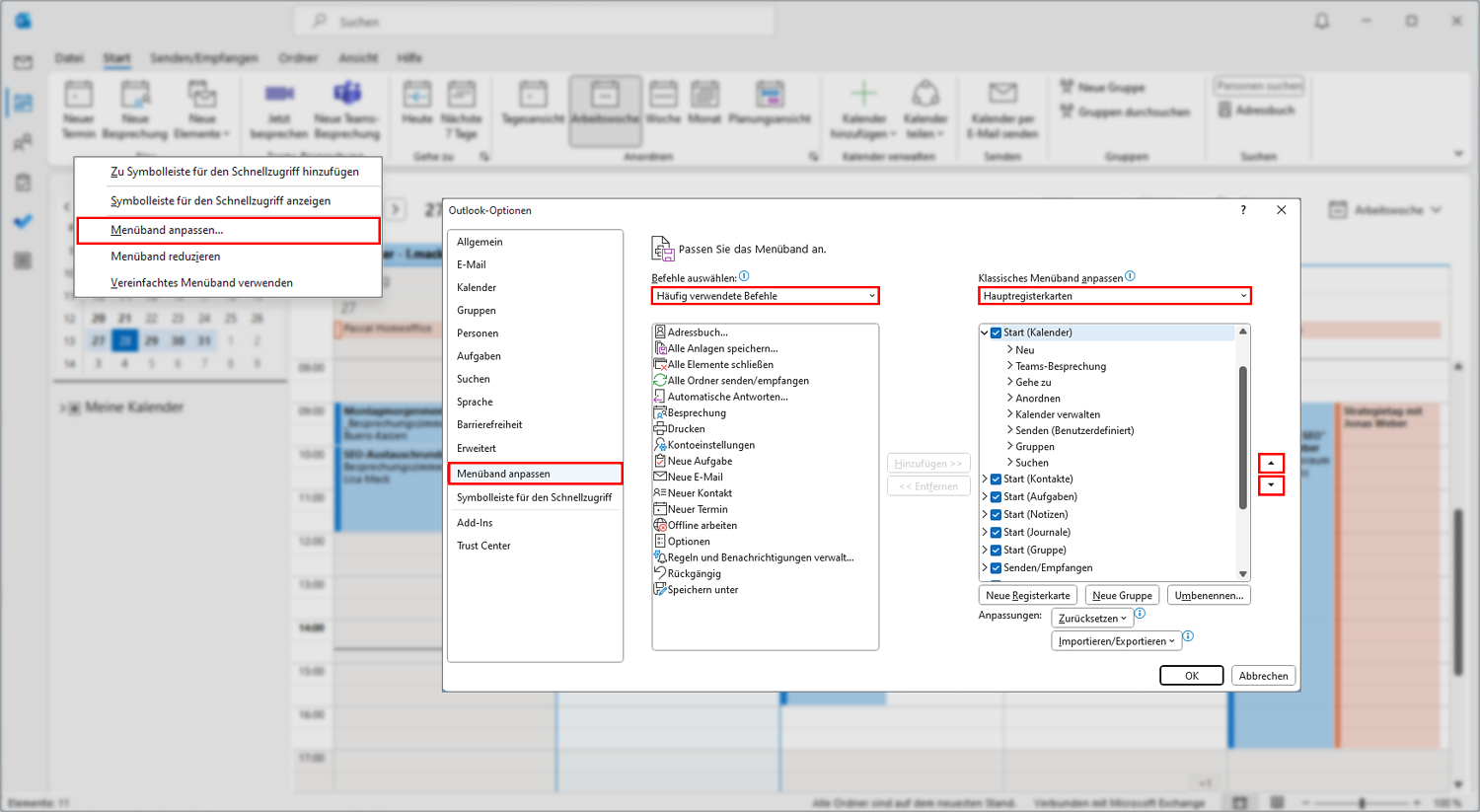Select Symbolleiste für den Schnellzugriff anzeigen
Viewport: 1480px width, 812px height.
228,200
